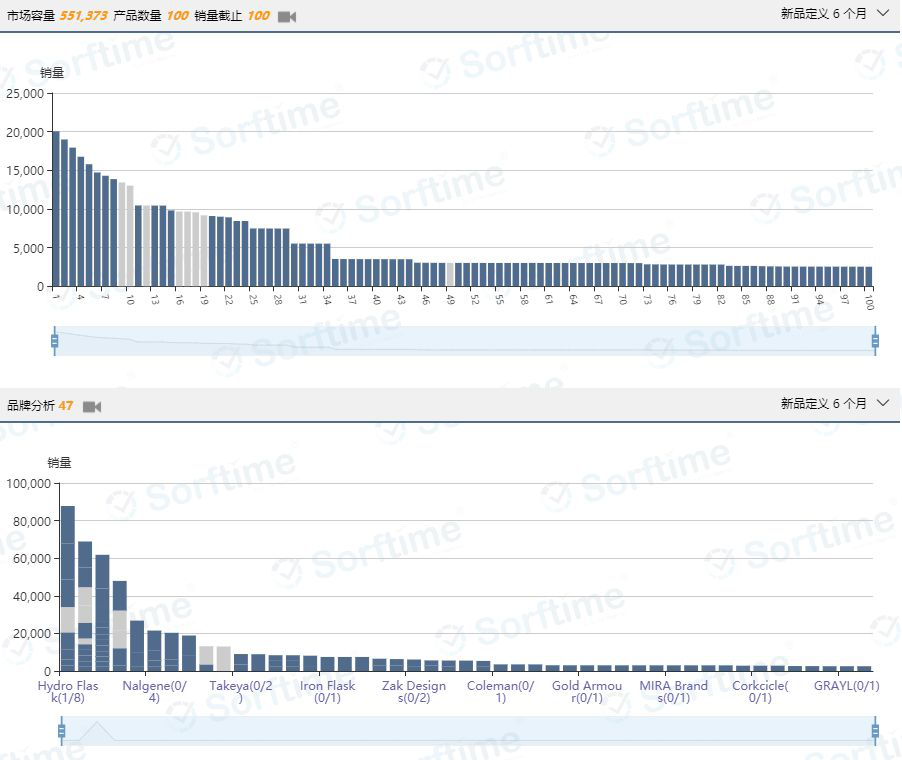The width and height of the screenshot is (902, 760).
Task: Click the Takeya(0/2) brand label
Action: tap(240, 692)
